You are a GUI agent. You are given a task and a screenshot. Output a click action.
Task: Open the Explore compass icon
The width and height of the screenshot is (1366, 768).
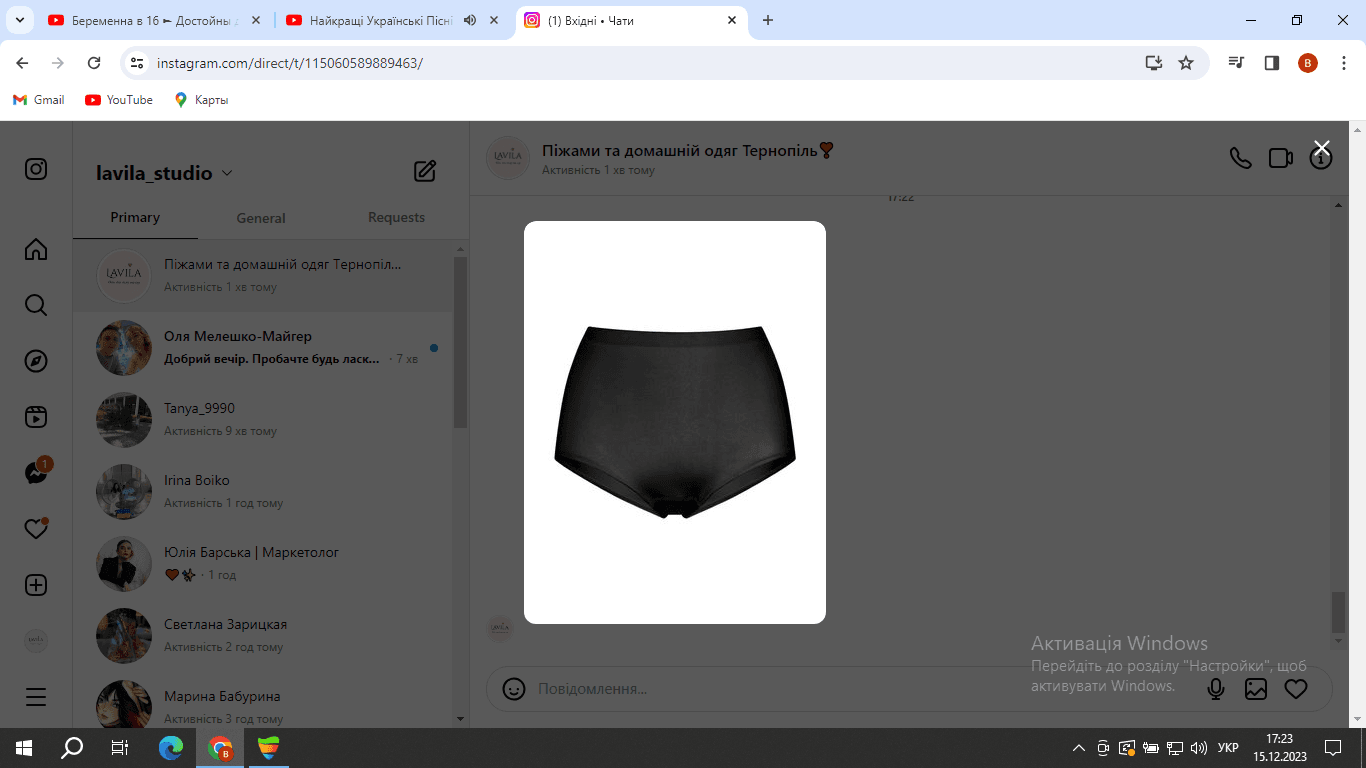[x=36, y=361]
